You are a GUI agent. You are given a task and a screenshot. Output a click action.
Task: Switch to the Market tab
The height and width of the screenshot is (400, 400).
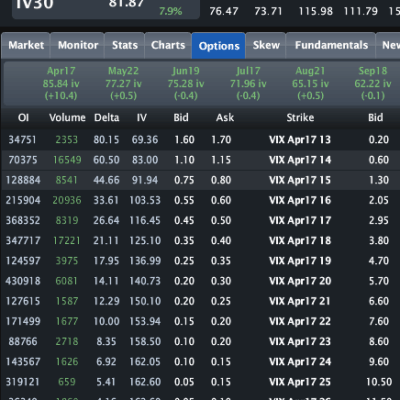pyautogui.click(x=26, y=45)
